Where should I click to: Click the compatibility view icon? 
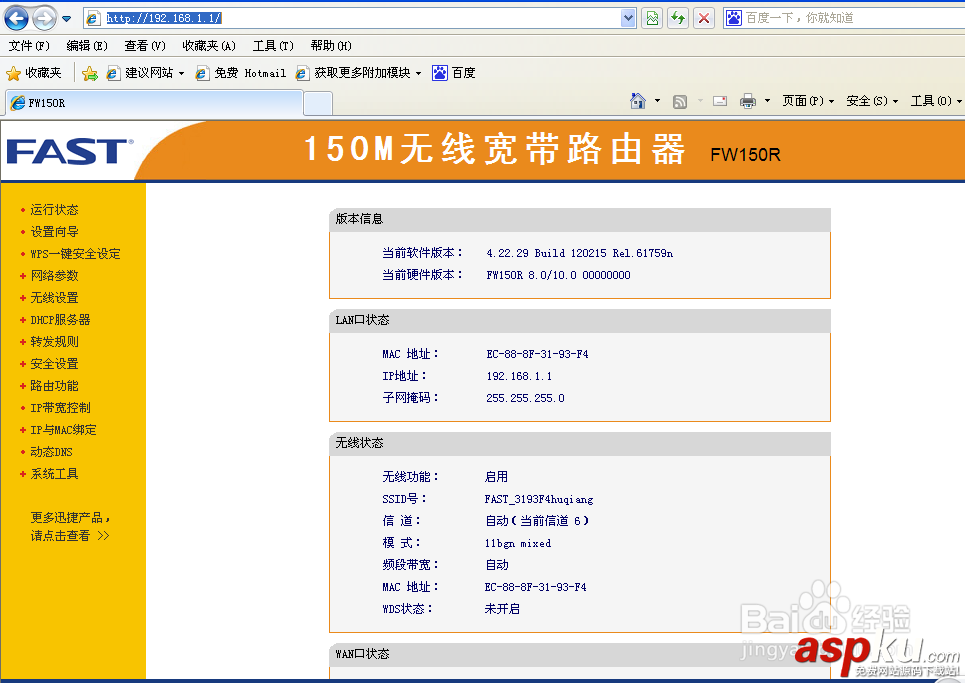(x=652, y=18)
